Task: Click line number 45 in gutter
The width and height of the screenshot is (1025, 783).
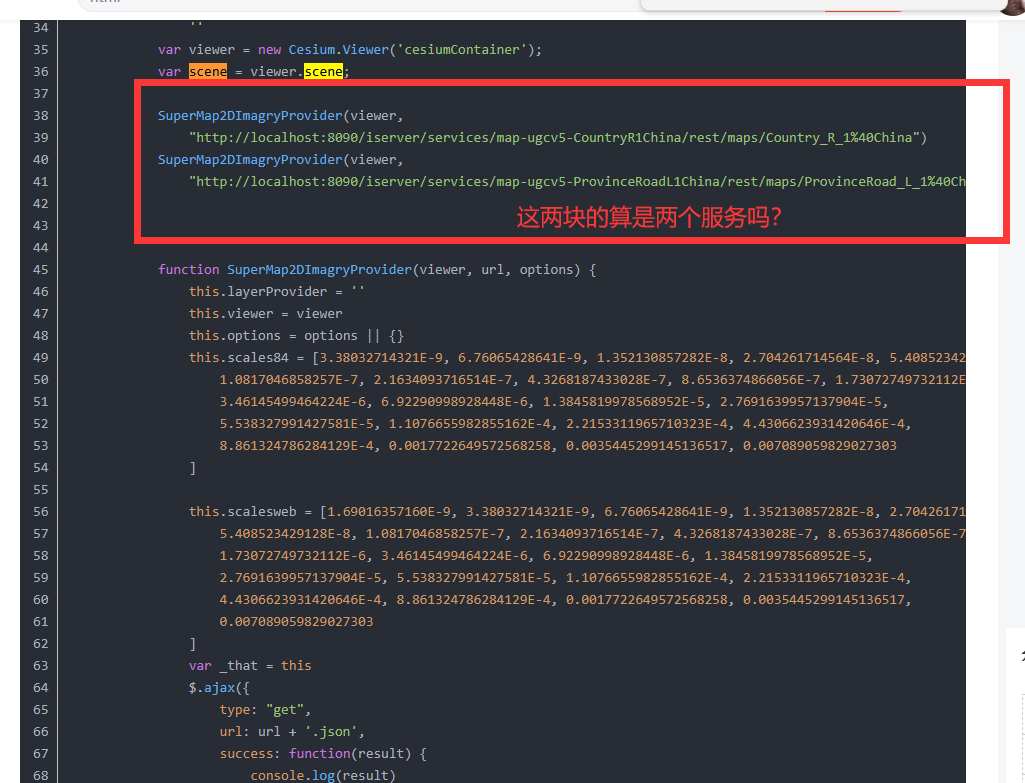Action: [x=41, y=270]
